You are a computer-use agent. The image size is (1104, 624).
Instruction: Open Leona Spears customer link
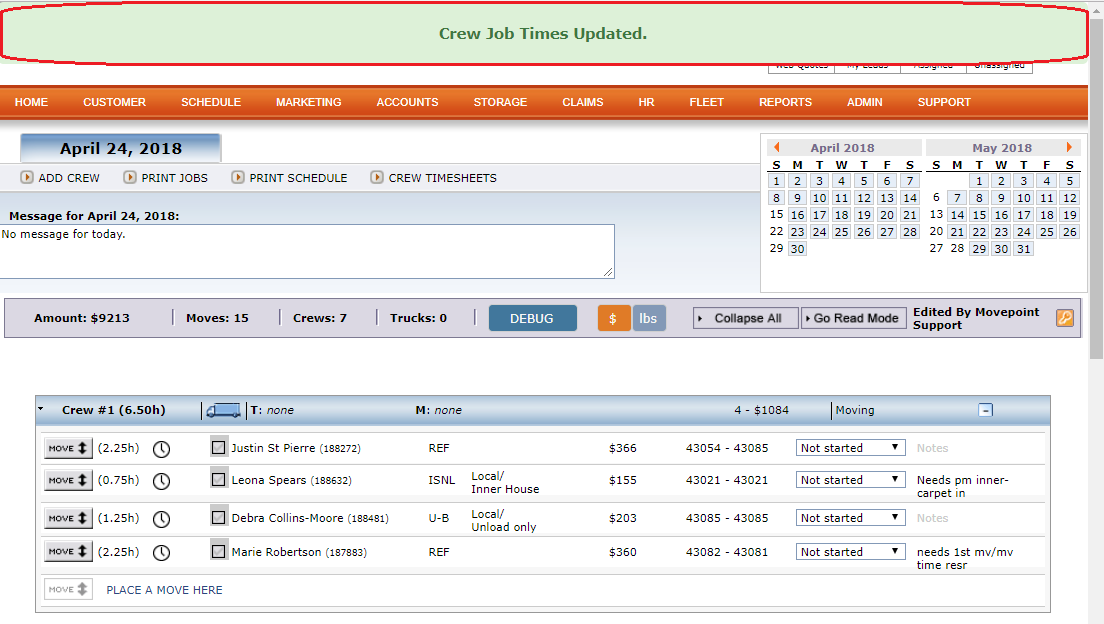point(291,480)
